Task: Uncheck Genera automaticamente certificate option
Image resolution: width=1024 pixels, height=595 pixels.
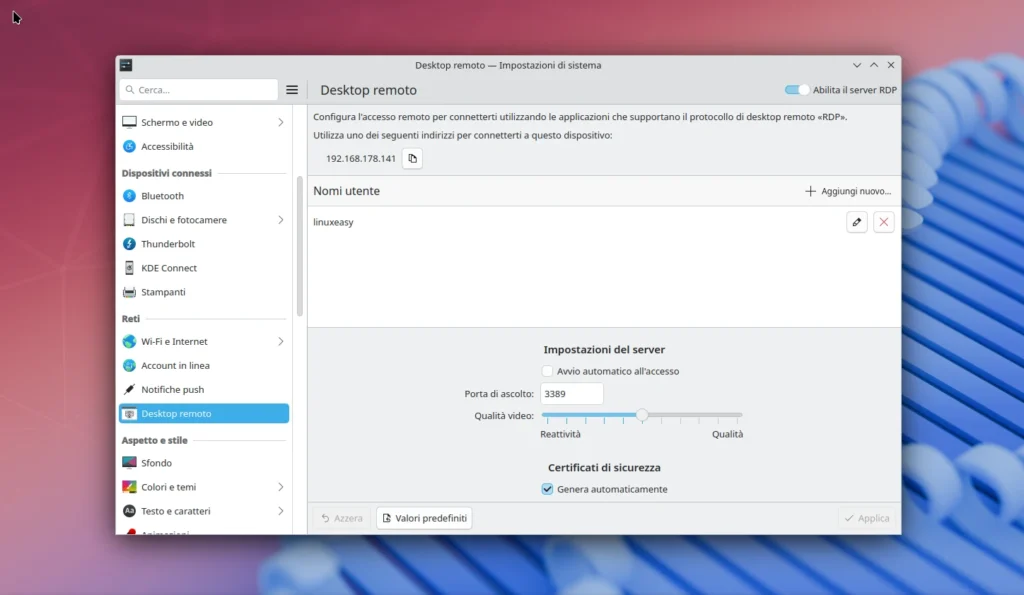Action: pos(547,489)
